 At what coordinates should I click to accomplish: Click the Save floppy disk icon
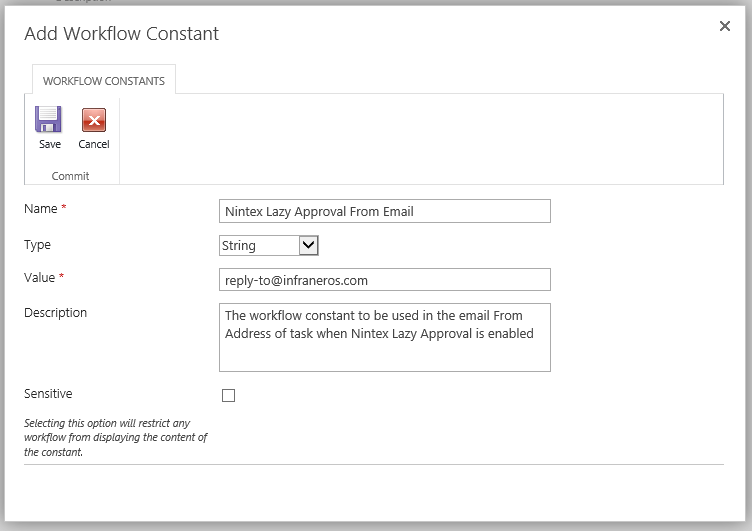[x=48, y=119]
